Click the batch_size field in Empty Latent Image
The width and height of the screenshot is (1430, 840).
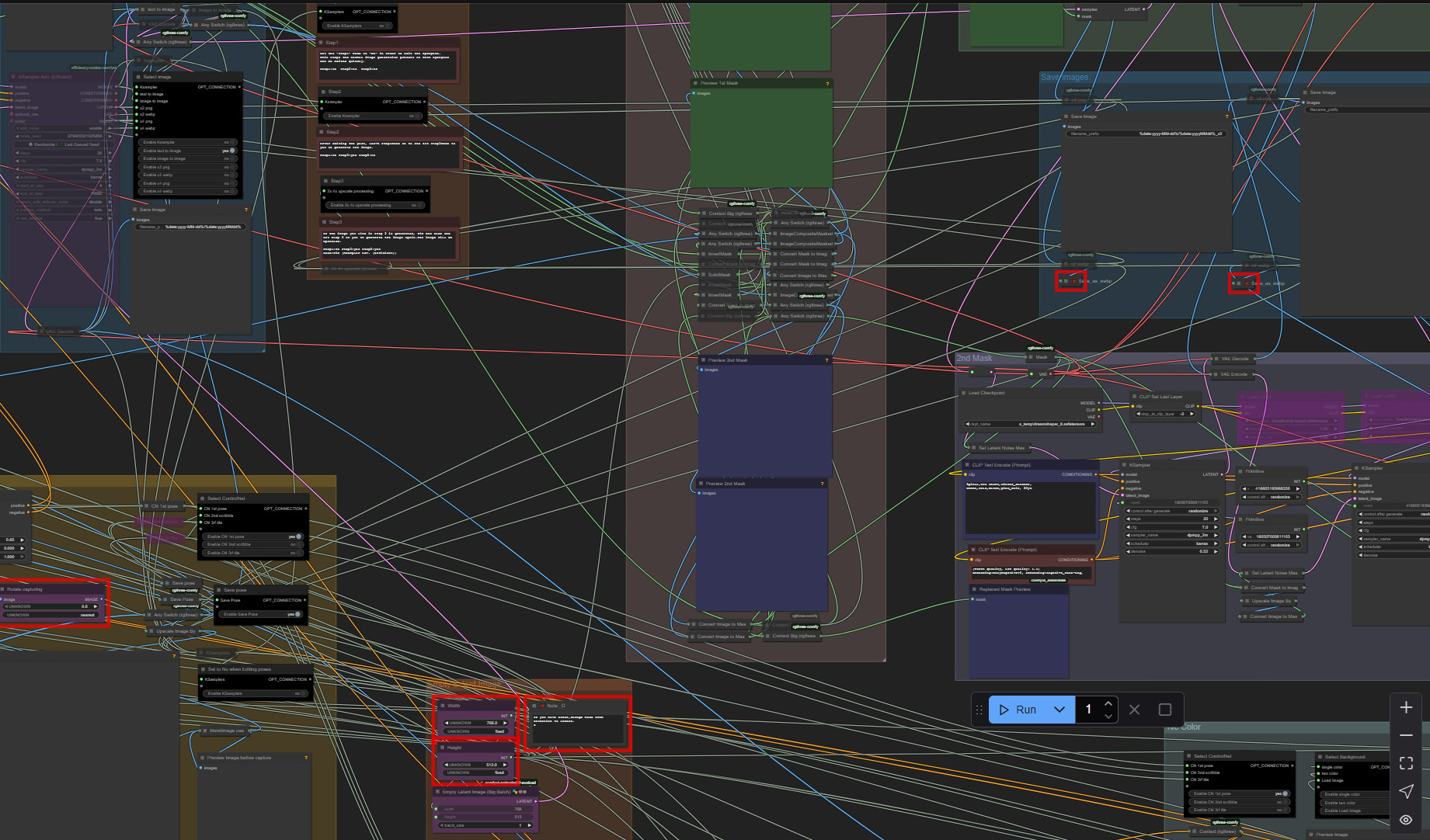(485, 825)
